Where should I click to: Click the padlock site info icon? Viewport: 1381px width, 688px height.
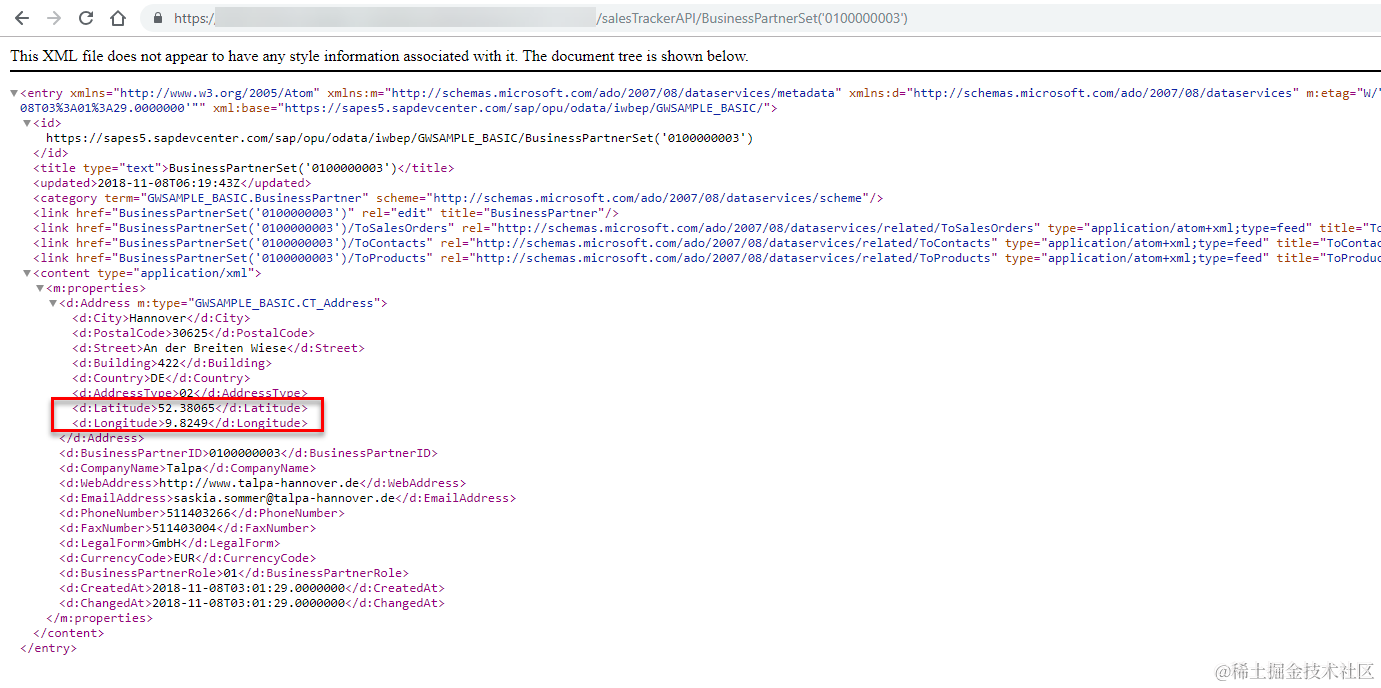tap(157, 18)
